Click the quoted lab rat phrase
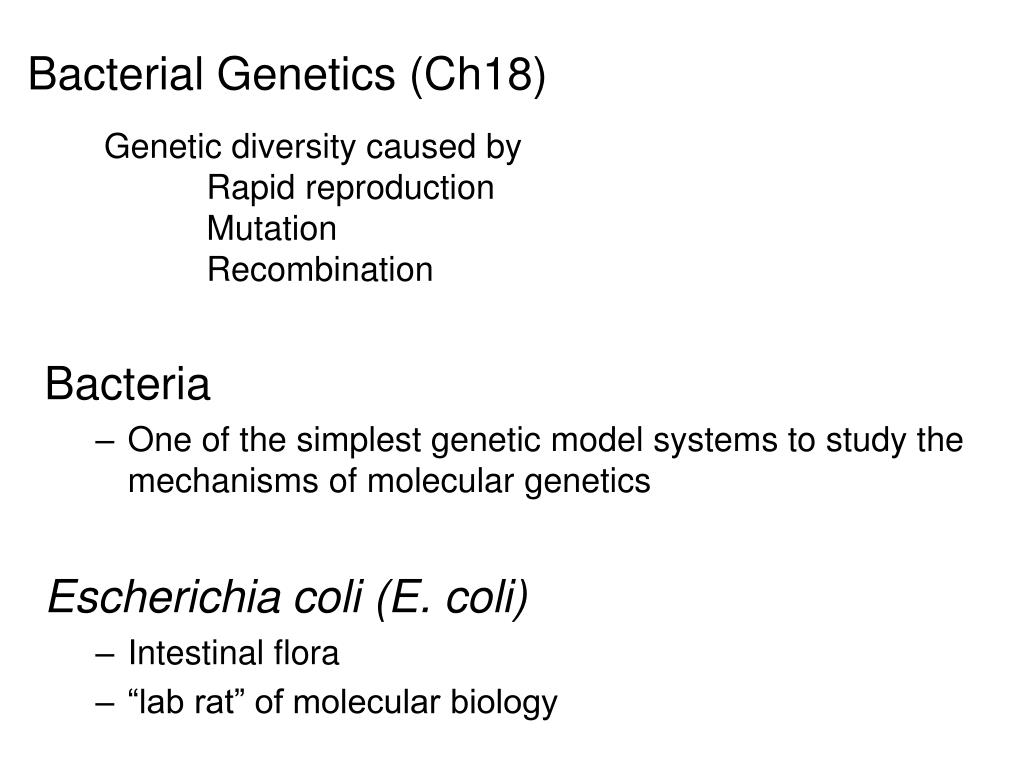 tap(186, 702)
